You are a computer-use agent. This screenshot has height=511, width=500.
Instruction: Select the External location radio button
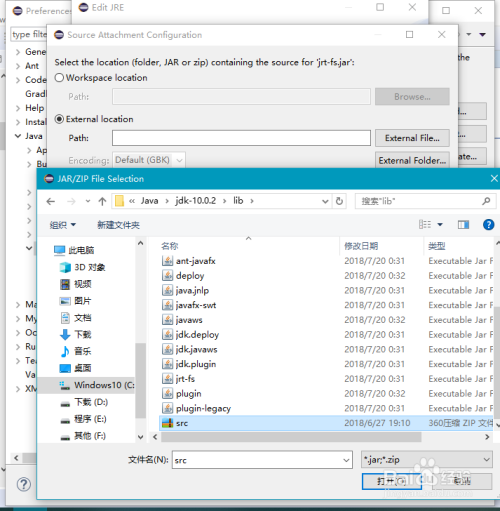(59, 119)
